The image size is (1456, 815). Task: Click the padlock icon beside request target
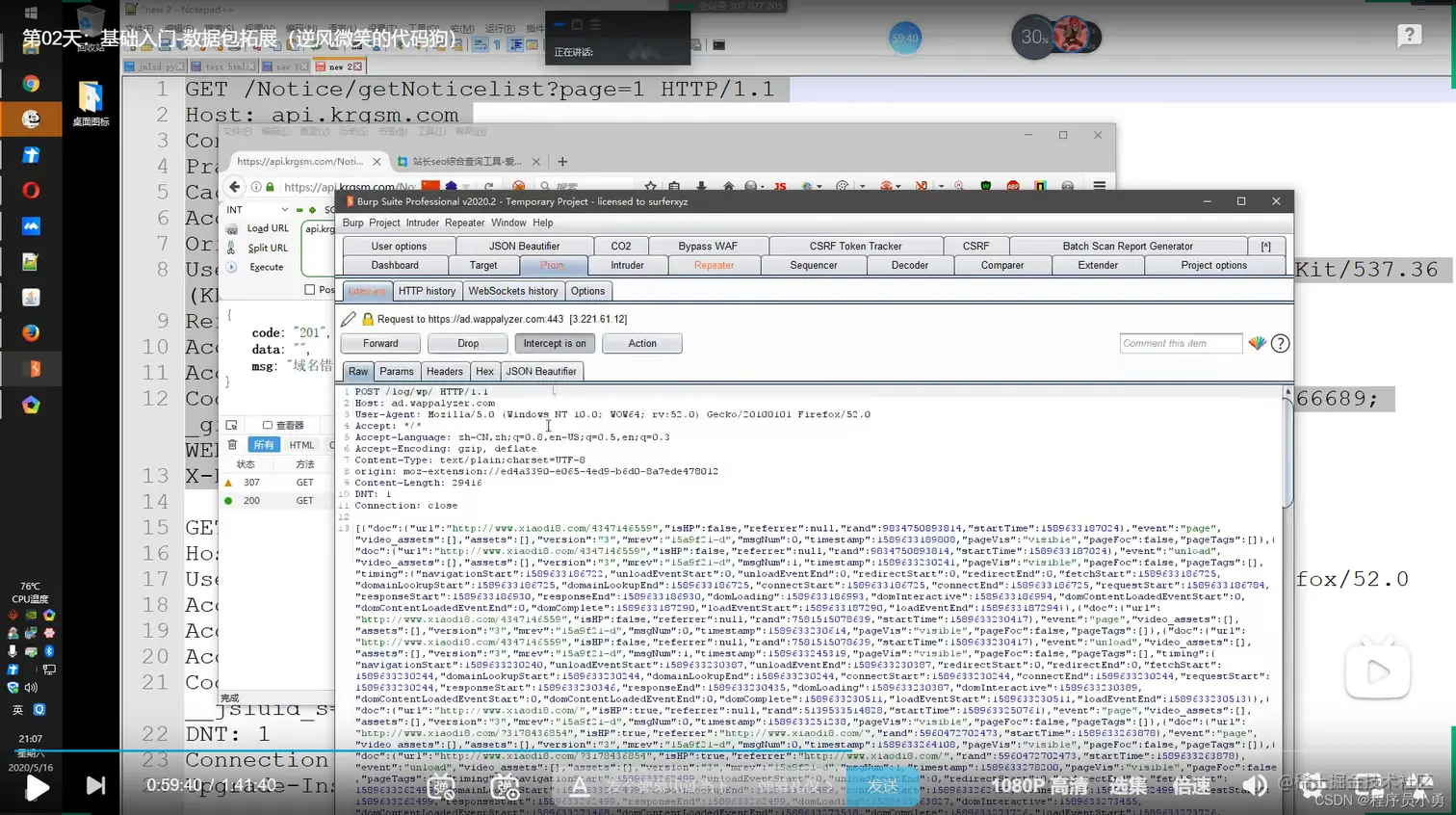(367, 319)
